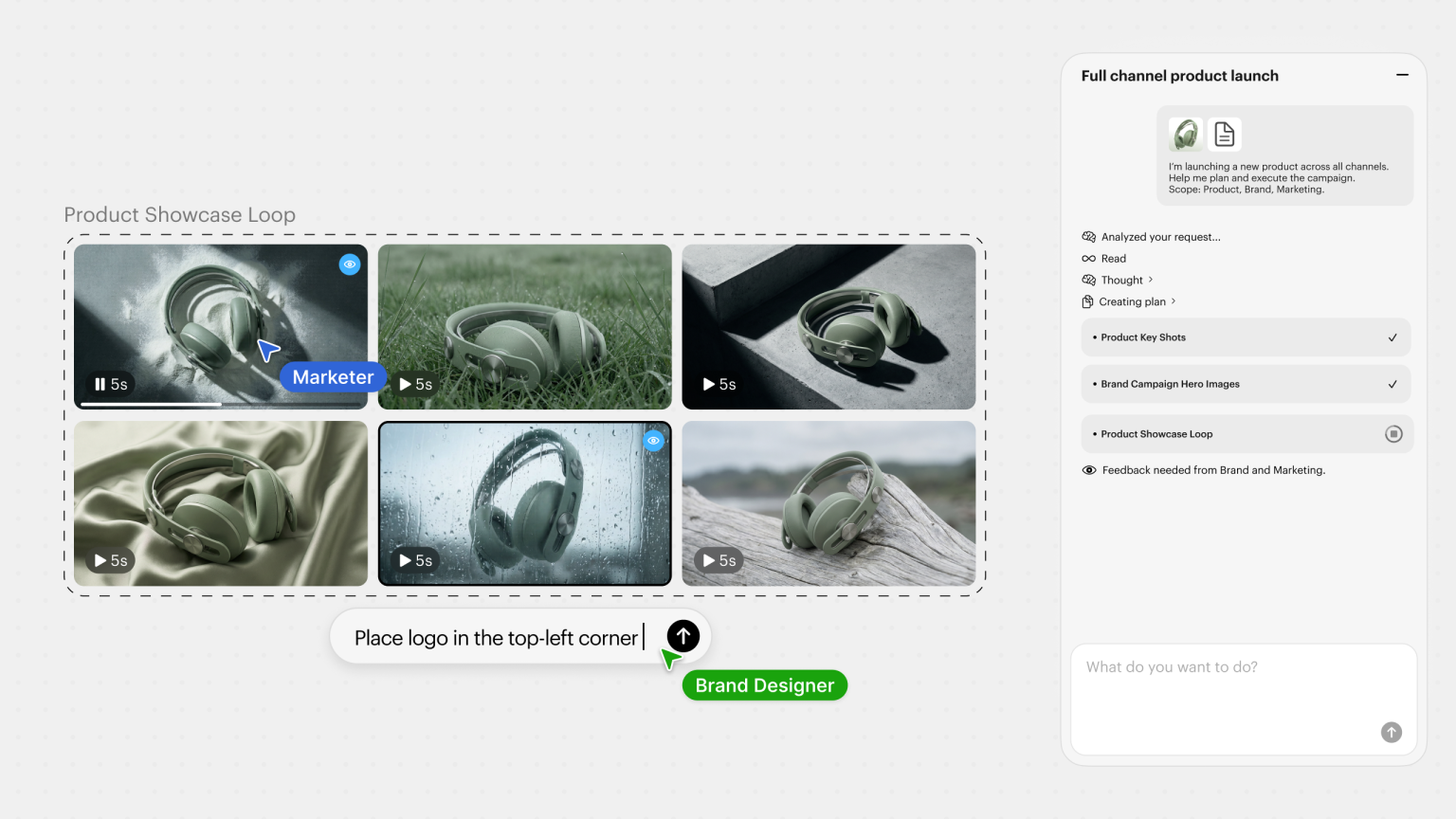
Task: Submit the logo placement prompt with the arrow button
Action: coord(681,636)
